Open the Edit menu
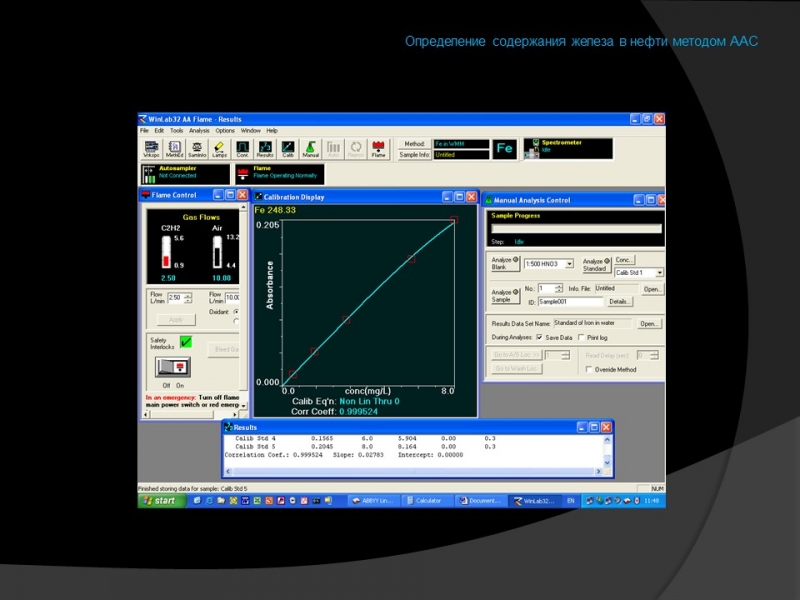The height and width of the screenshot is (600, 800). tap(159, 131)
